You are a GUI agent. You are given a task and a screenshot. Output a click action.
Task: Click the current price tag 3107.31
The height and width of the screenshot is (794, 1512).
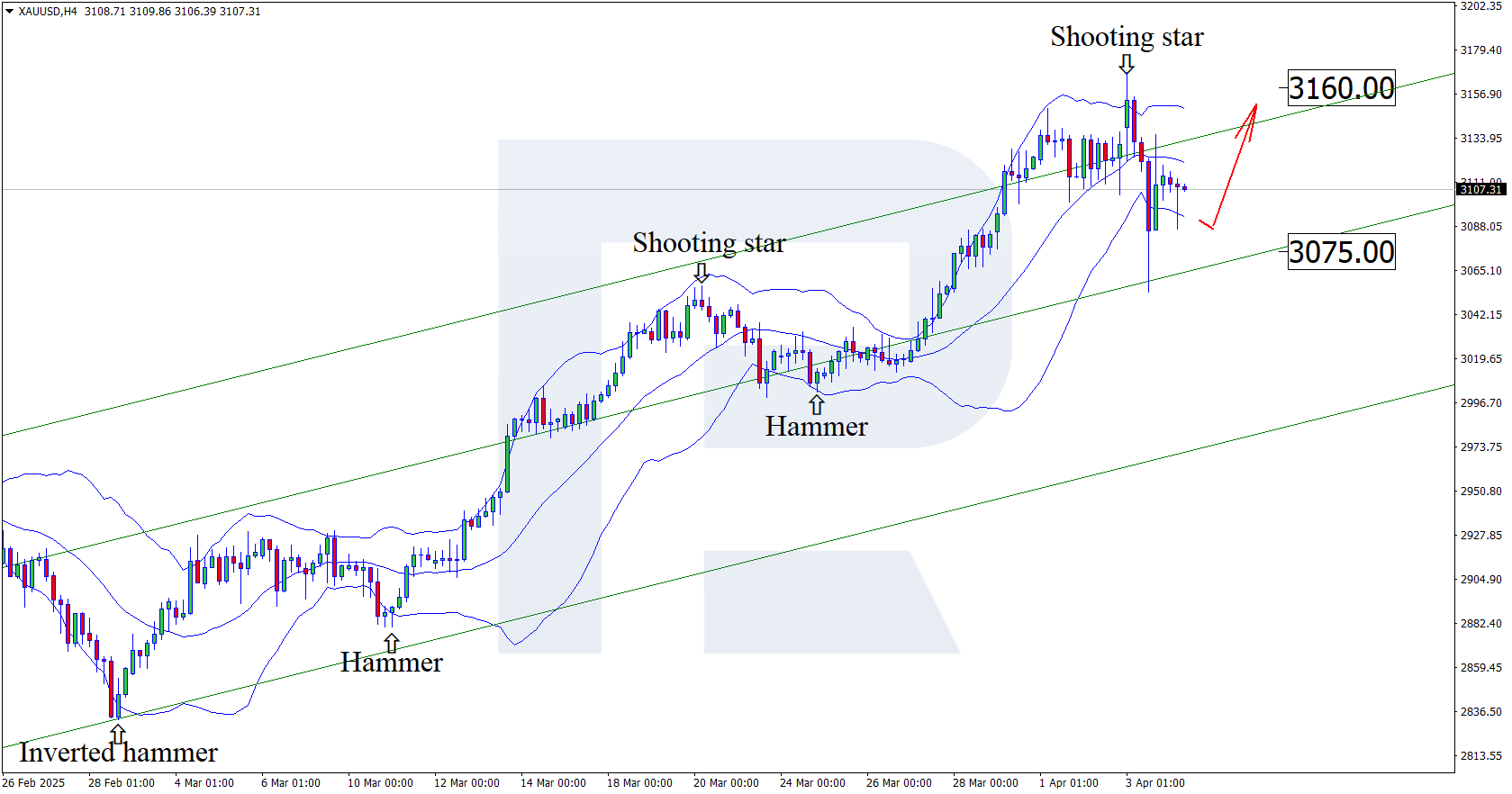[x=1480, y=189]
